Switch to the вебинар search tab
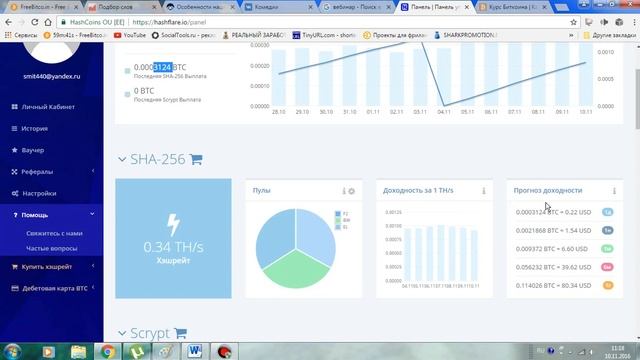640x360 pixels. click(356, 7)
